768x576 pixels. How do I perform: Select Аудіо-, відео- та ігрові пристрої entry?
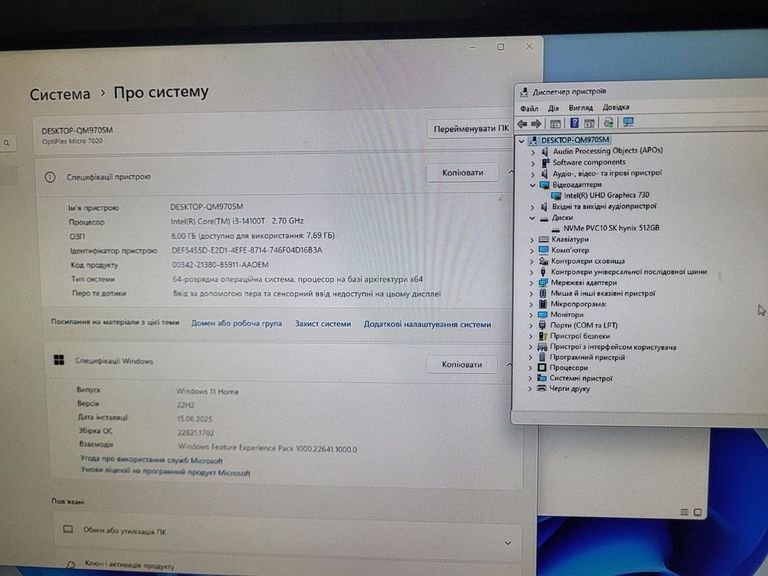[x=607, y=173]
